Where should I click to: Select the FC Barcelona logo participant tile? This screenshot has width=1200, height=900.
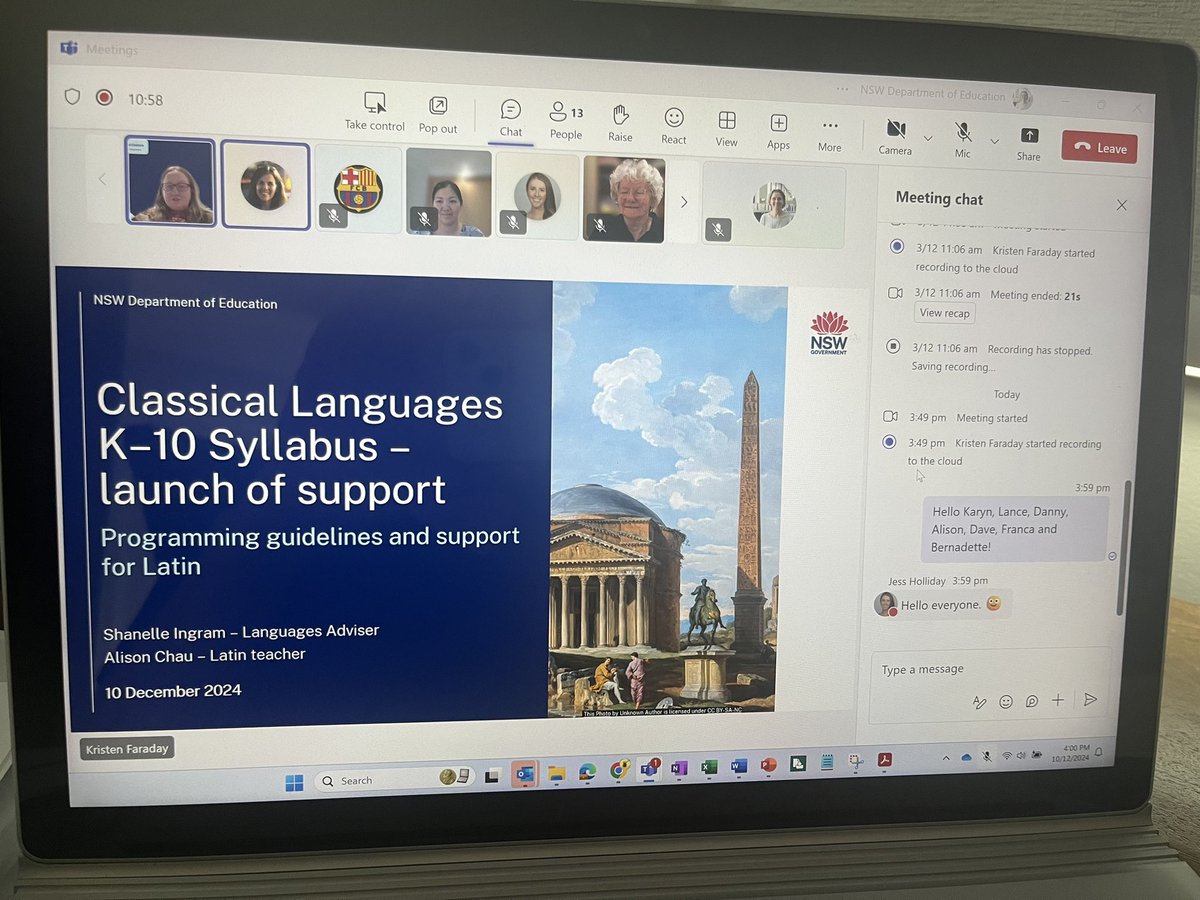[358, 189]
